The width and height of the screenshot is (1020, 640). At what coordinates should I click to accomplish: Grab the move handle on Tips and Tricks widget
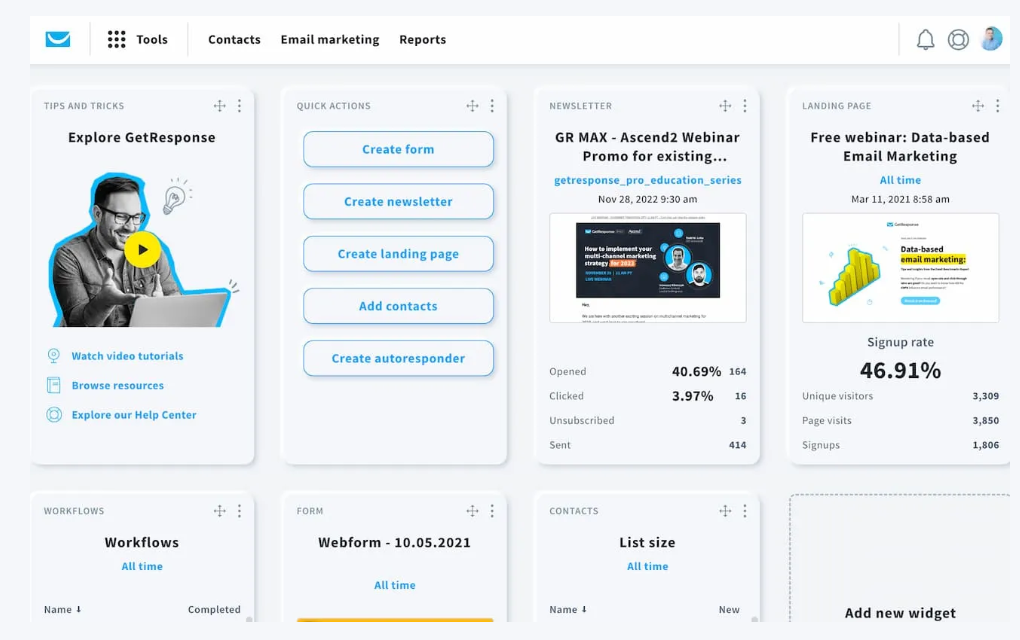coord(220,106)
